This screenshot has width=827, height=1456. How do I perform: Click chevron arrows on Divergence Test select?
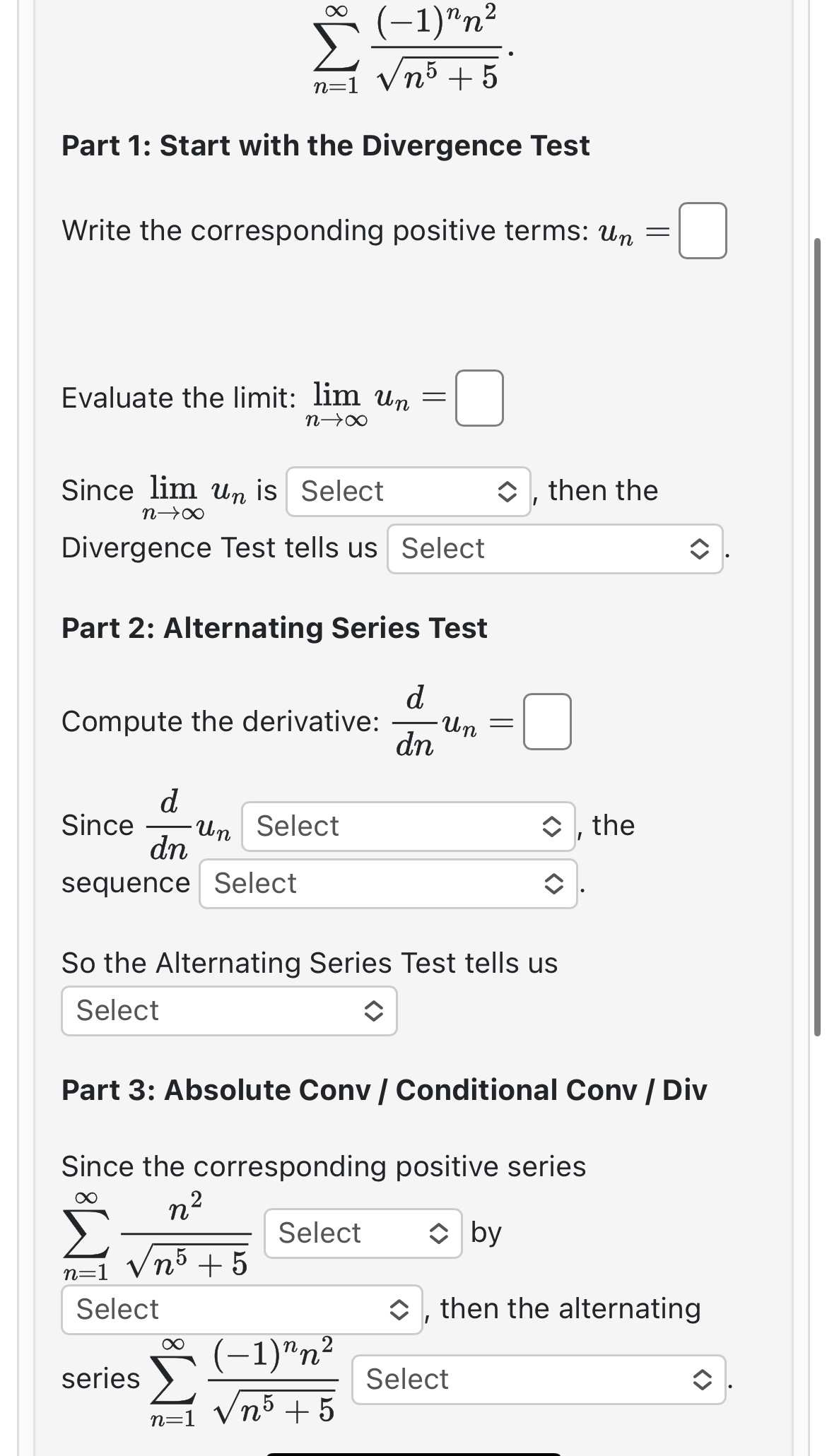click(x=698, y=549)
